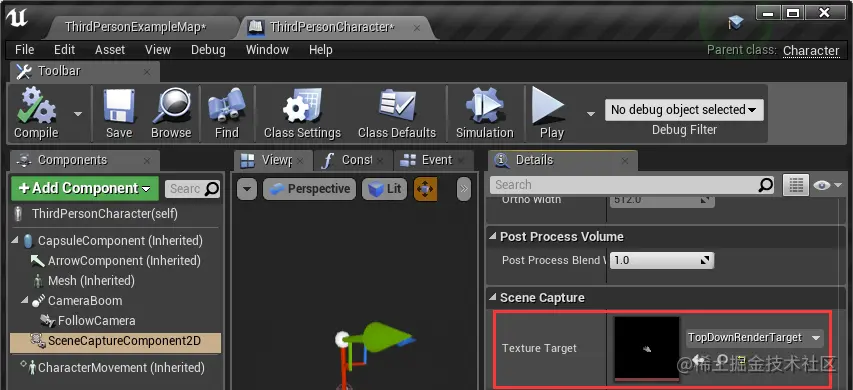Viewport: 853px width, 390px height.
Task: Open the Debug menu
Action: pyautogui.click(x=208, y=49)
